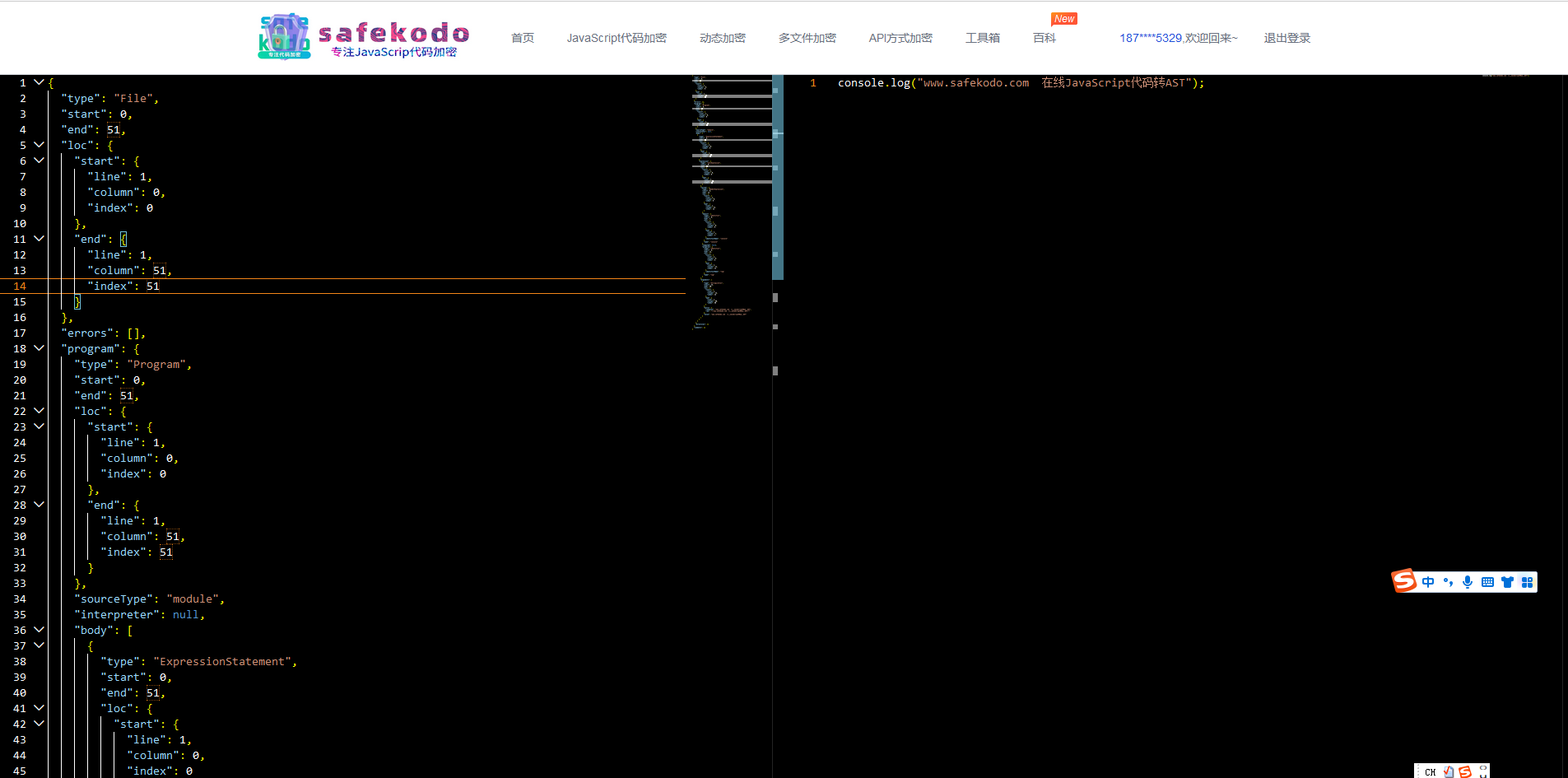Open the Sogou toolbox grid icon
The image size is (1568, 778).
(x=1527, y=582)
